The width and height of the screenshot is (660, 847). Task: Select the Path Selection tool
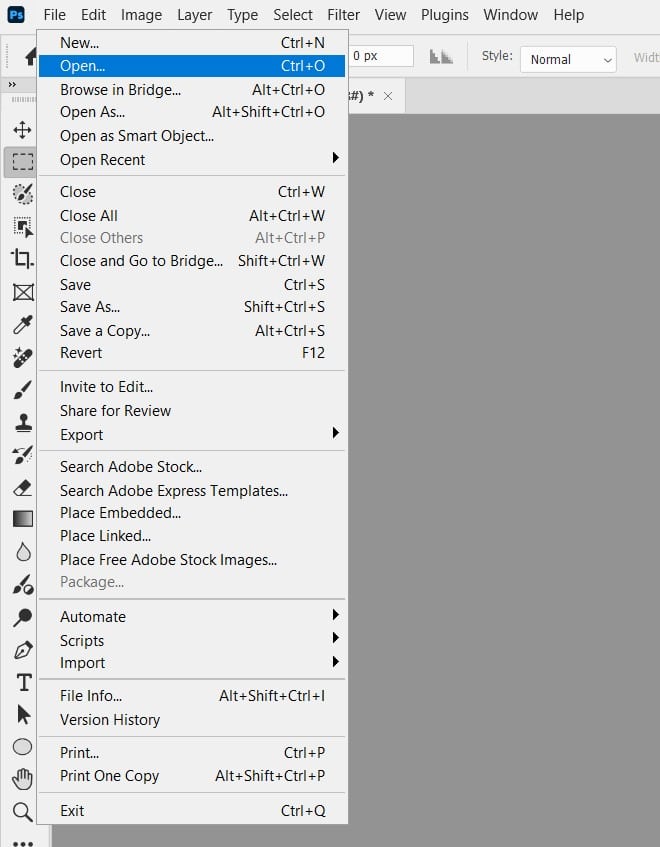(23, 715)
